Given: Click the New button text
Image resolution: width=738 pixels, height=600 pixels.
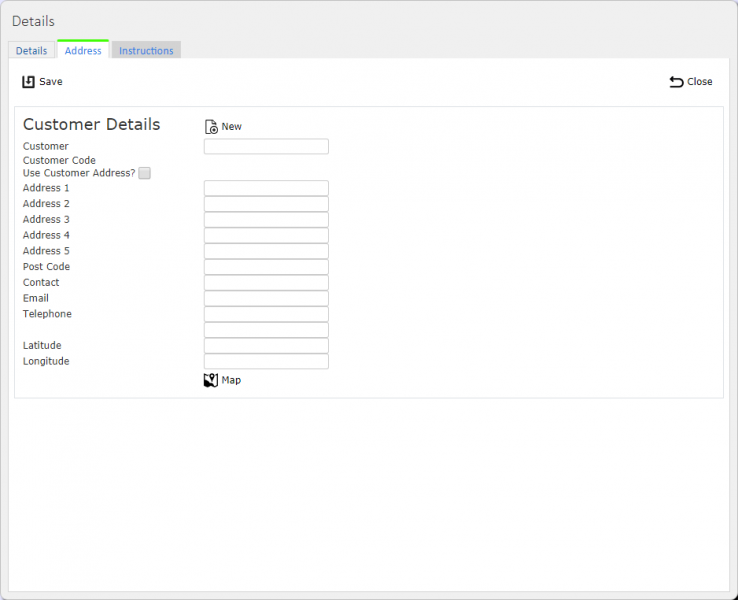Looking at the screenshot, I should [232, 127].
